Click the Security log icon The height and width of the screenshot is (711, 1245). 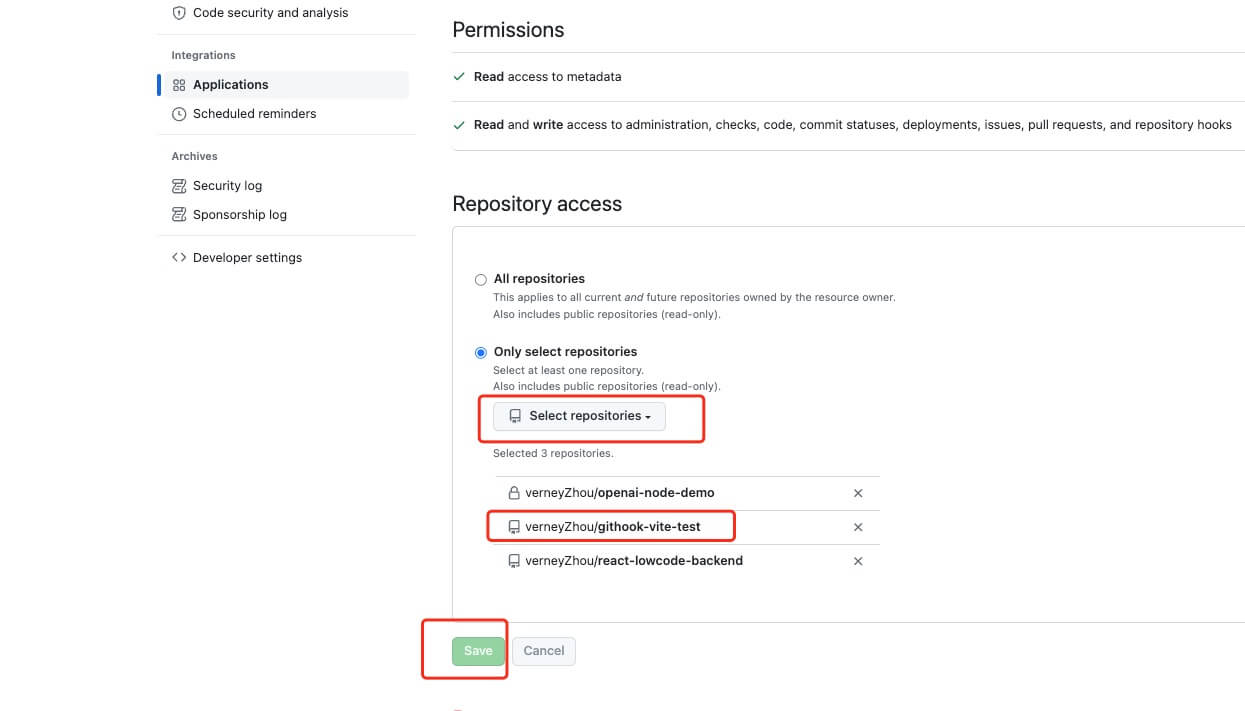pyautogui.click(x=179, y=186)
